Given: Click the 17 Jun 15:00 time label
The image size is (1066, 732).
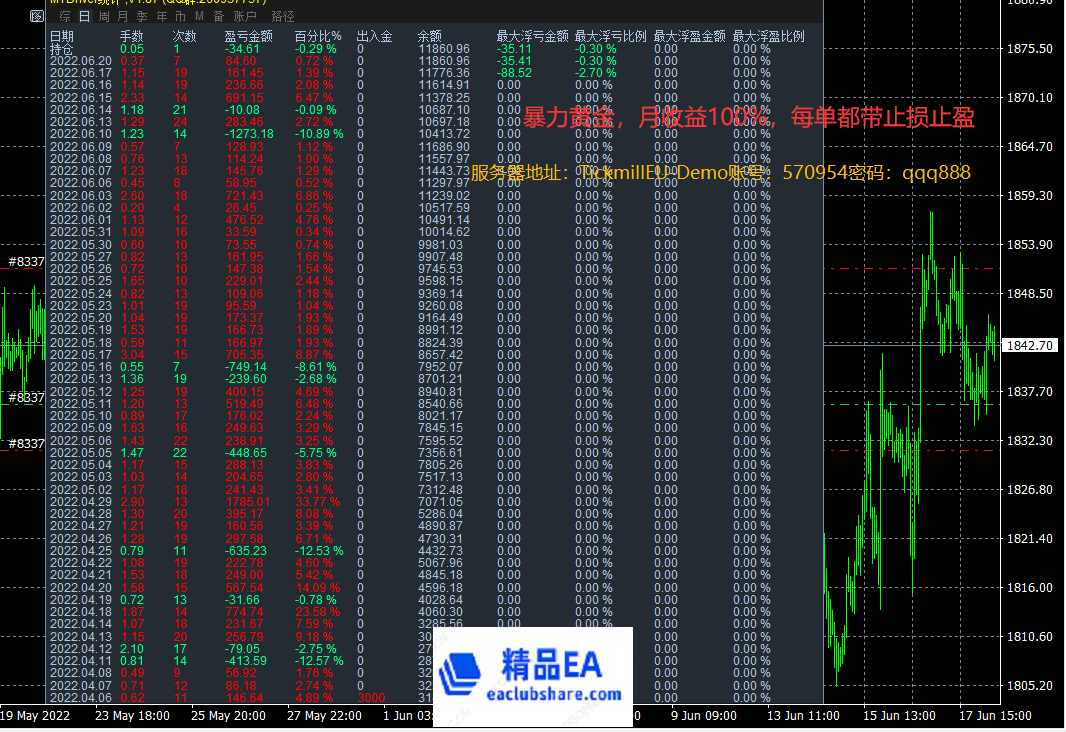Looking at the screenshot, I should click(x=995, y=716).
